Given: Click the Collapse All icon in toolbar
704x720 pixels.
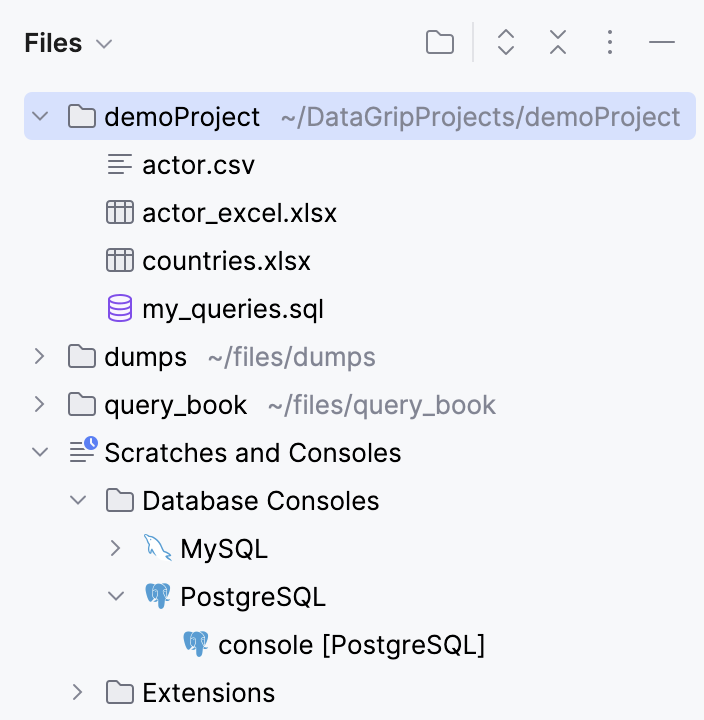Looking at the screenshot, I should coord(558,42).
